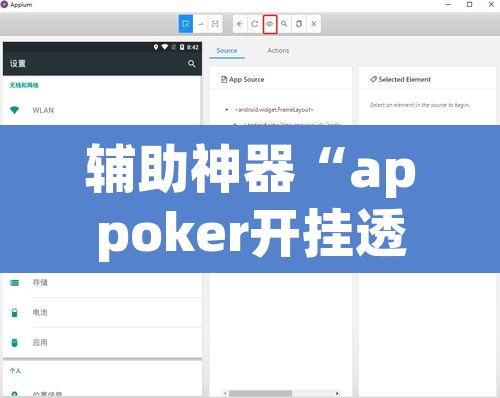Click the Appium logo in title bar
The width and height of the screenshot is (500, 398).
[x=4, y=5]
